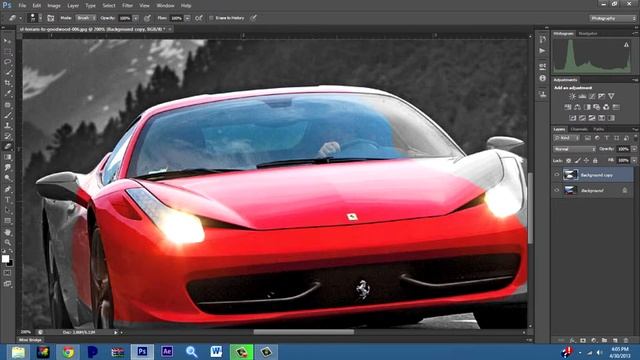Viewport: 640px width, 360px height.
Task: Add a Photo Filter adjustment
Action: coord(597,107)
